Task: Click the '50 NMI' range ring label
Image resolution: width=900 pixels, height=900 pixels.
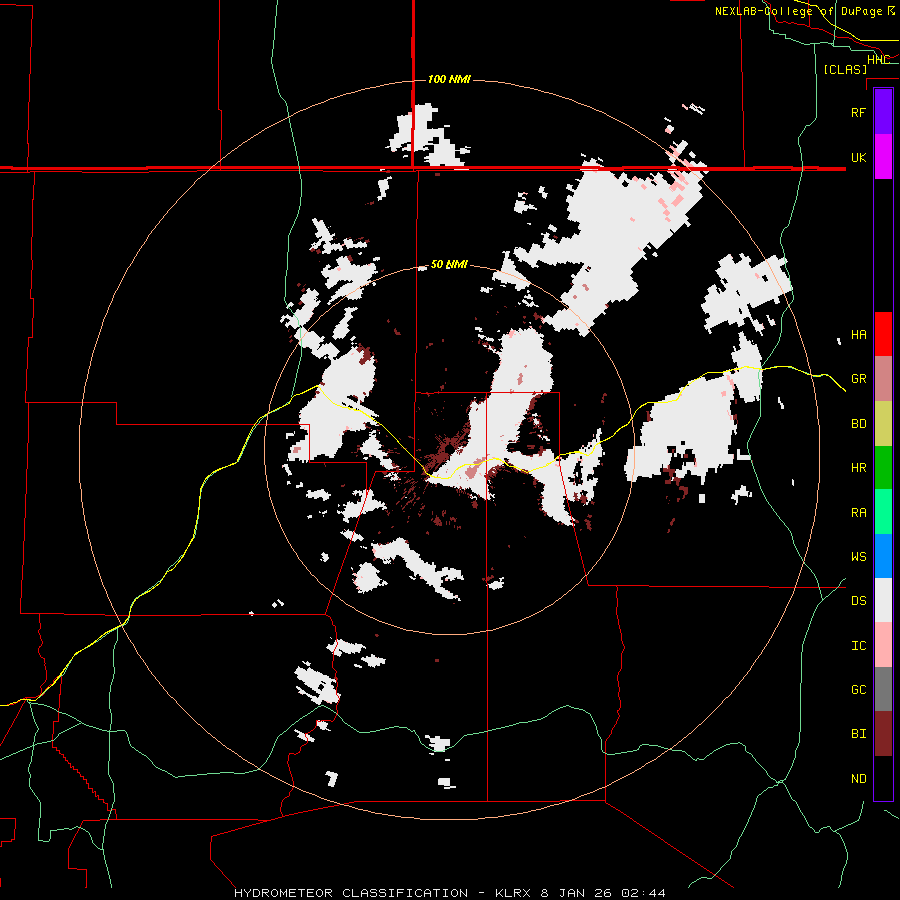Action: pos(449,265)
